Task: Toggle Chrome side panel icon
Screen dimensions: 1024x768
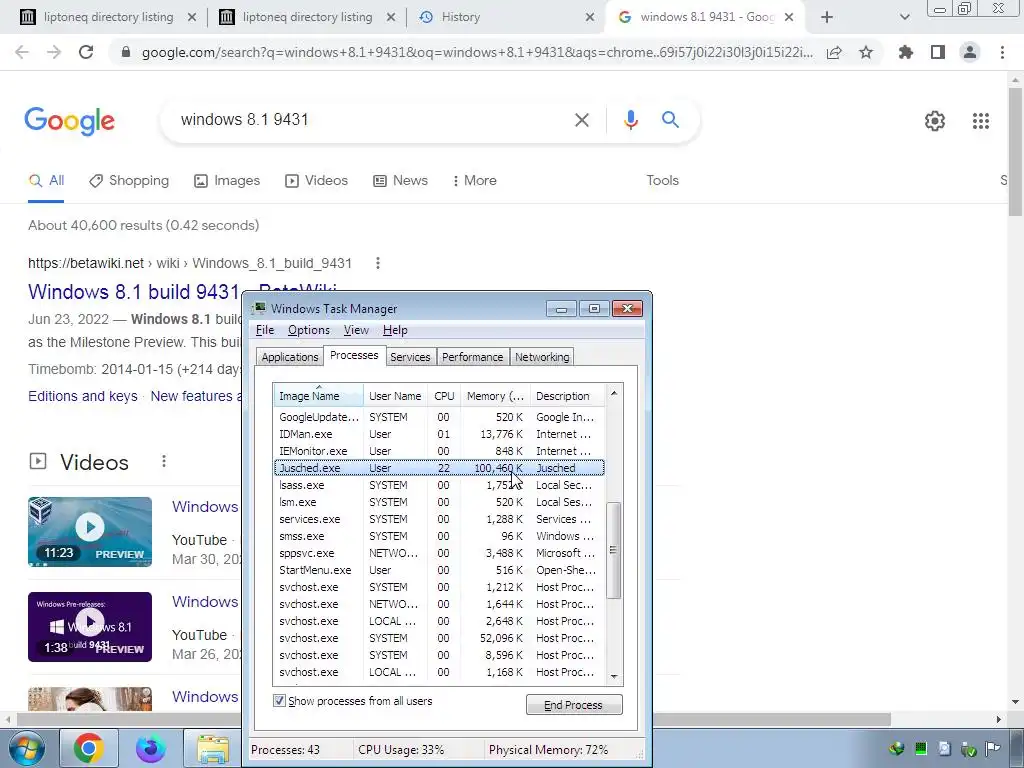Action: (x=938, y=52)
